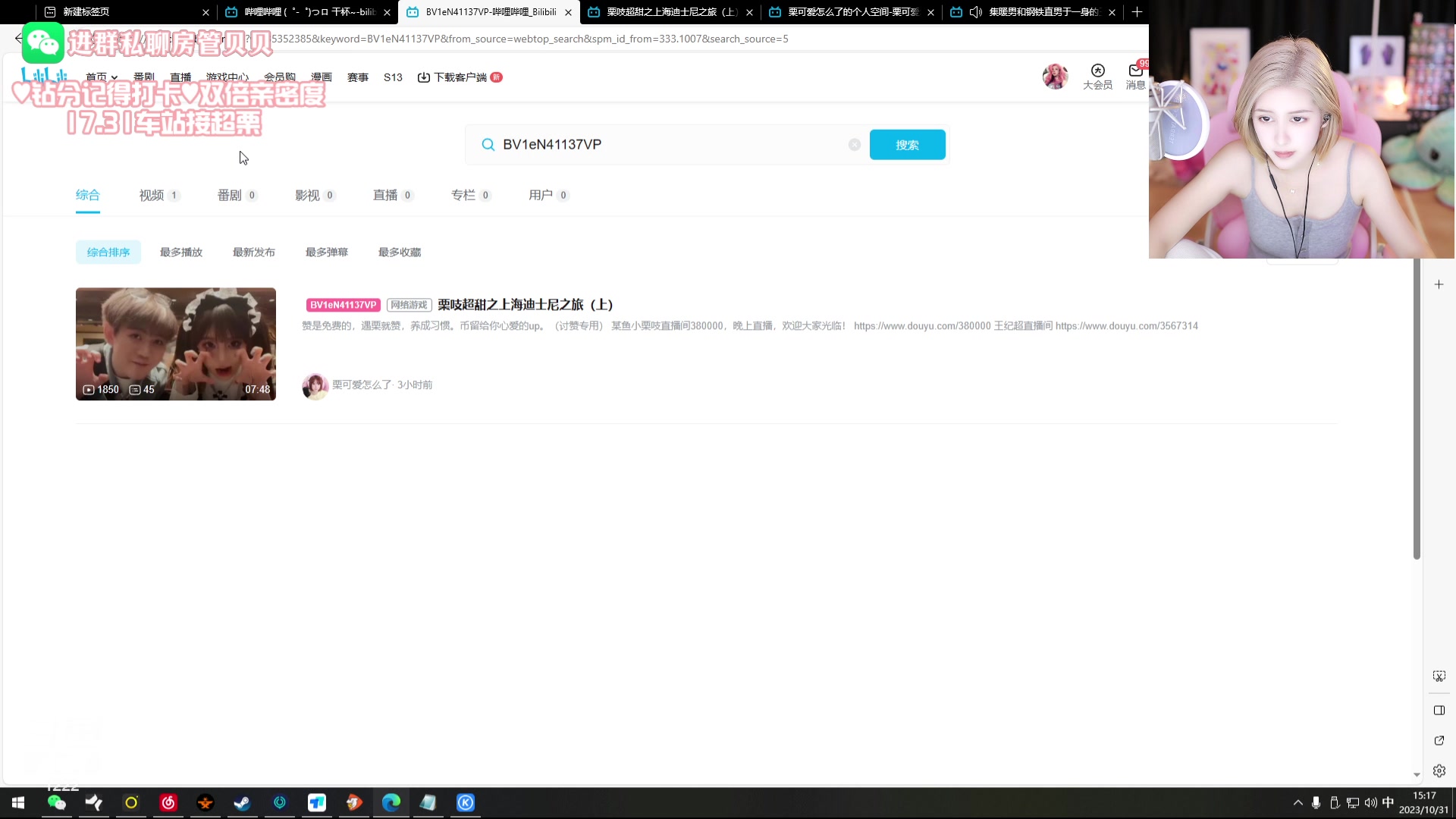The image size is (1456, 819).
Task: Open NetEase Cloud Music taskbar icon
Action: (168, 802)
